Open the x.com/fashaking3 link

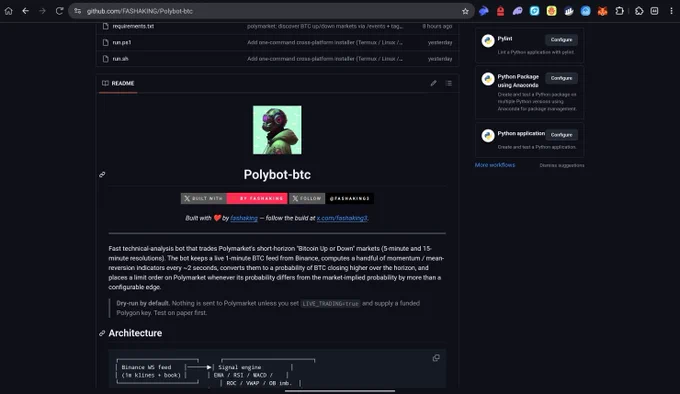pos(342,218)
